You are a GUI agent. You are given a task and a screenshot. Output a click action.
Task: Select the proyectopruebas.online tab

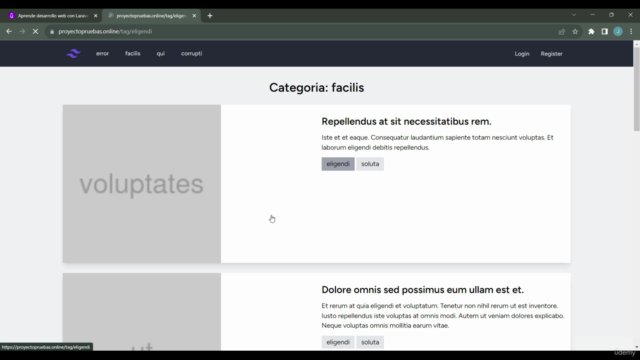(x=151, y=16)
